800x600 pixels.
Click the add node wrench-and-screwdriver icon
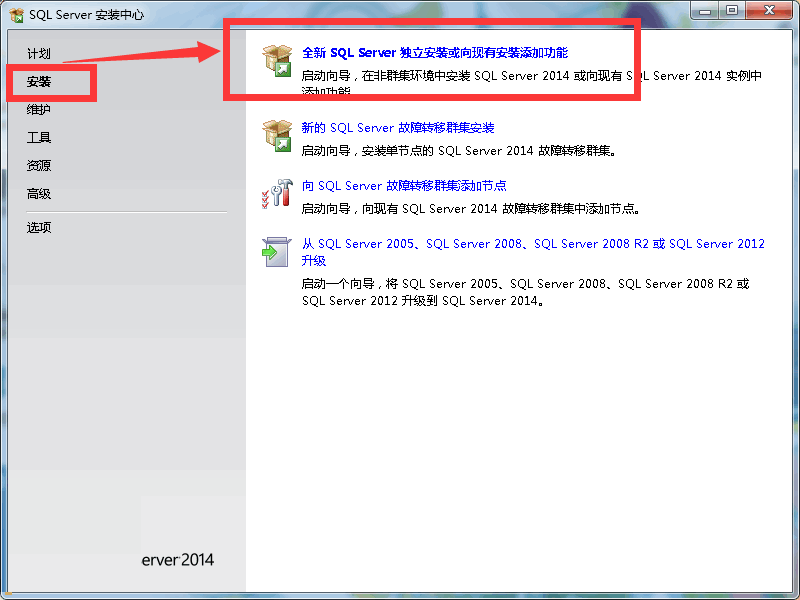tap(276, 194)
